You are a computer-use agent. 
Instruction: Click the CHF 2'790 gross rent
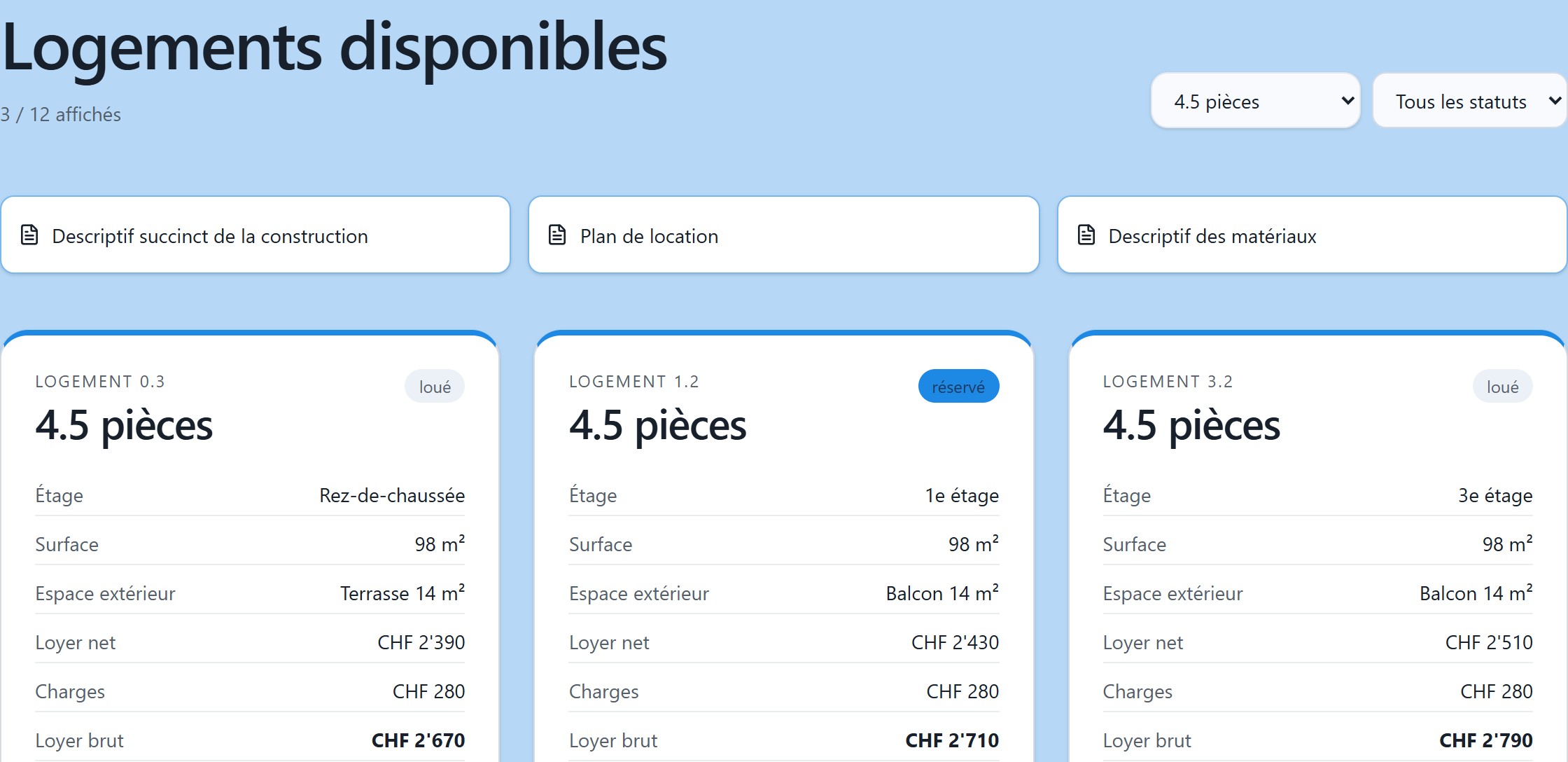pos(1486,740)
